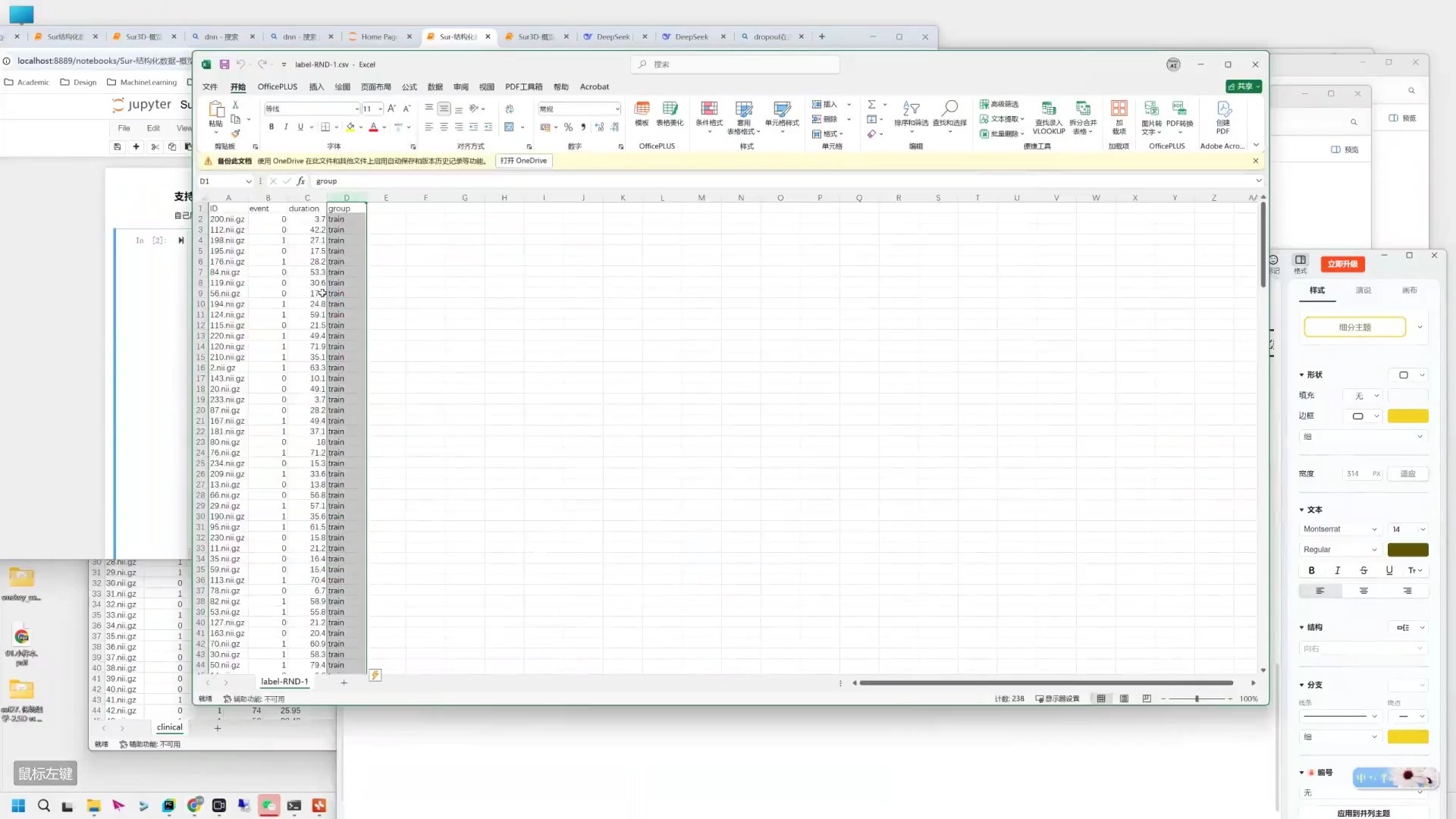Image resolution: width=1456 pixels, height=819 pixels.
Task: Click the 适应 fit width button
Action: (1407, 474)
